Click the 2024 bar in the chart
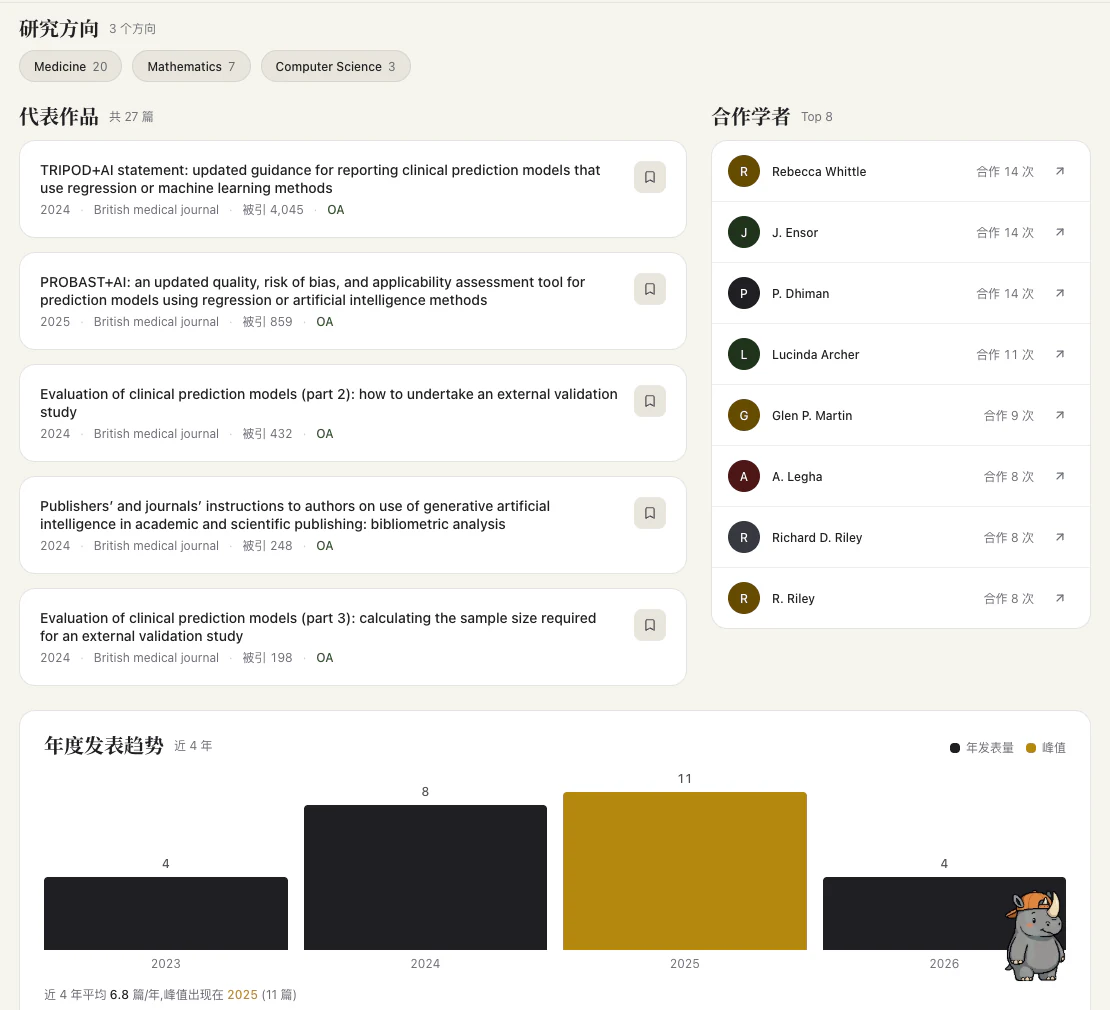Viewport: 1110px width, 1010px height. pos(425,877)
